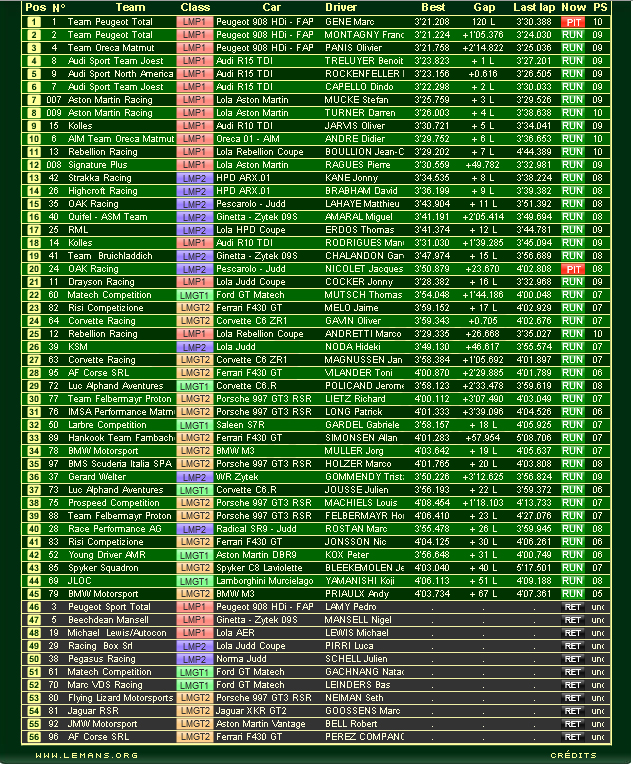This screenshot has height=764, width=633.
Task: Select team Highcroft Racing
Action: pos(103,191)
